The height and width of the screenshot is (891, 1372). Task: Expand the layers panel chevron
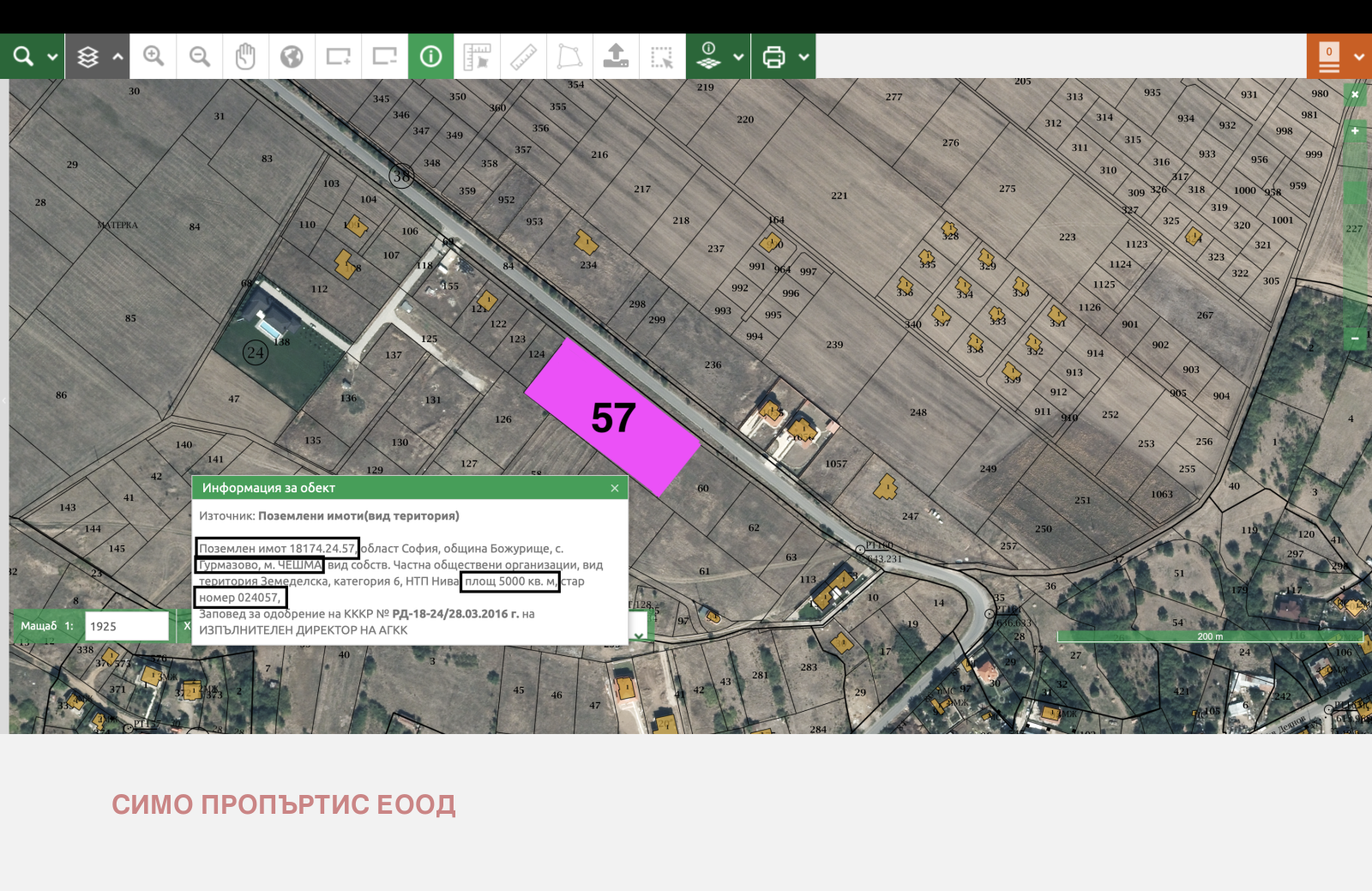(117, 57)
